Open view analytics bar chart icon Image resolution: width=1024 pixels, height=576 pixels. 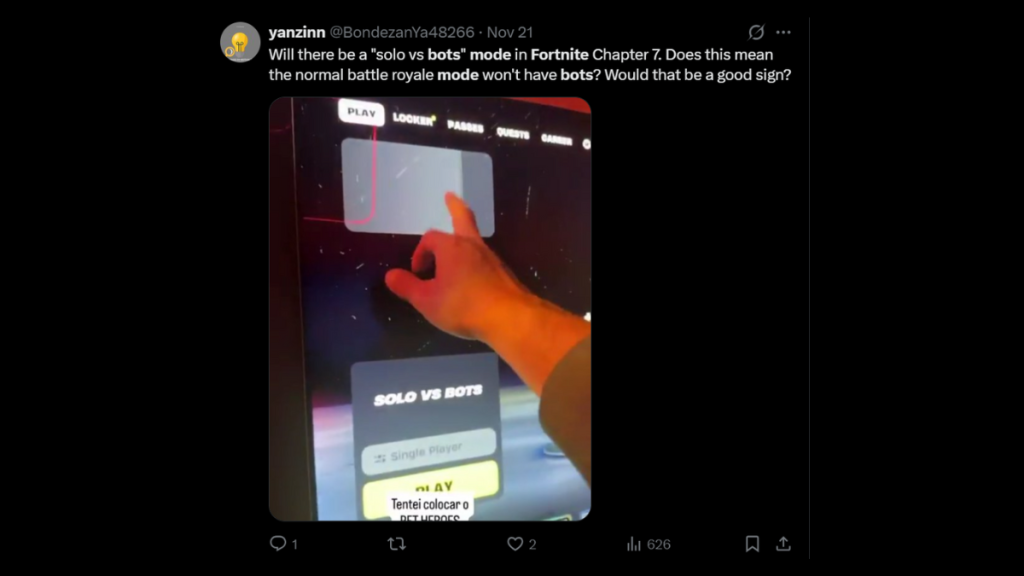[x=633, y=544]
